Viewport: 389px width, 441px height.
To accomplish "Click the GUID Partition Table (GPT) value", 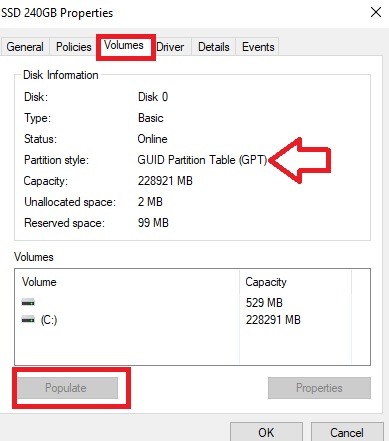I will coord(202,160).
